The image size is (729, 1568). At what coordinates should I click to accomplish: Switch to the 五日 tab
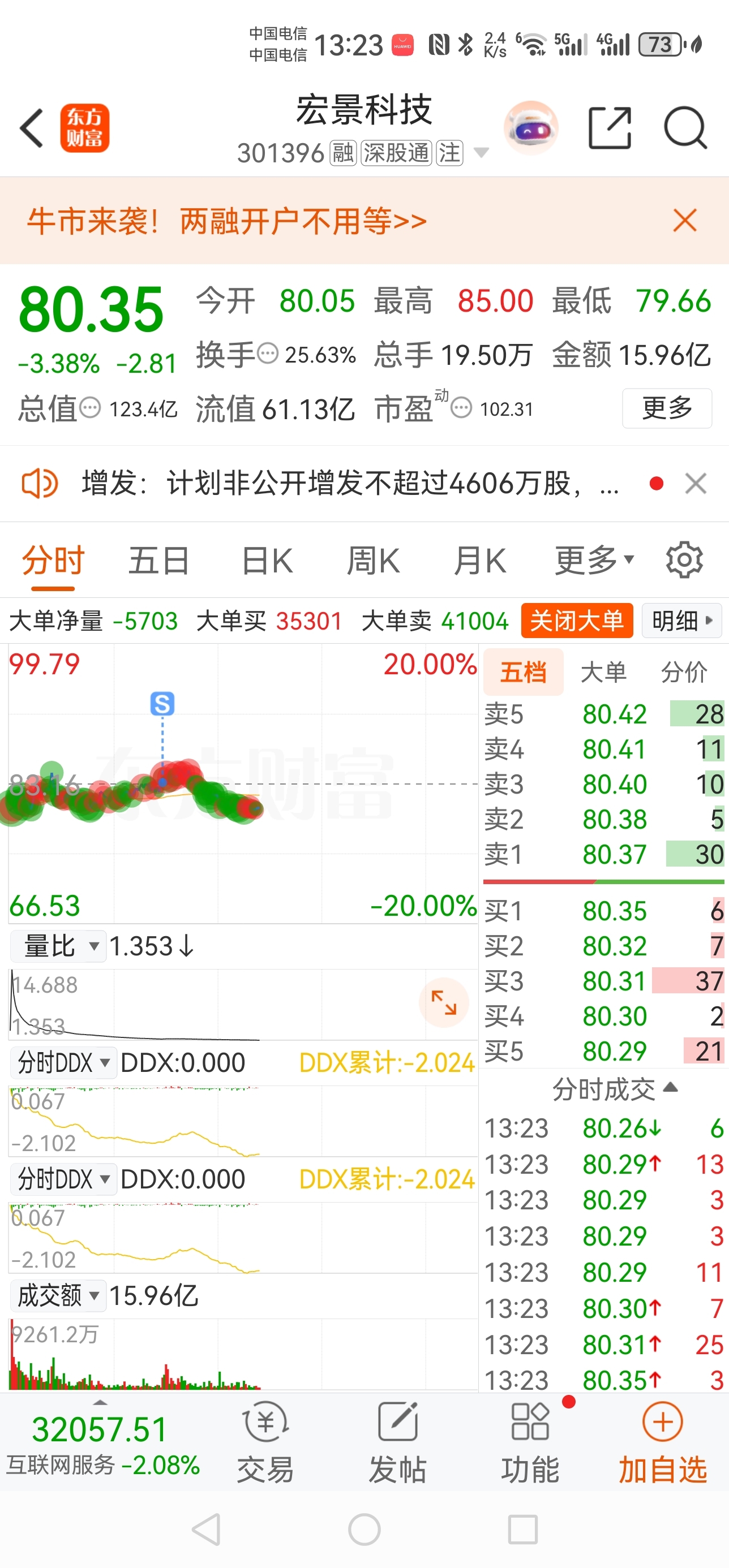click(x=159, y=561)
